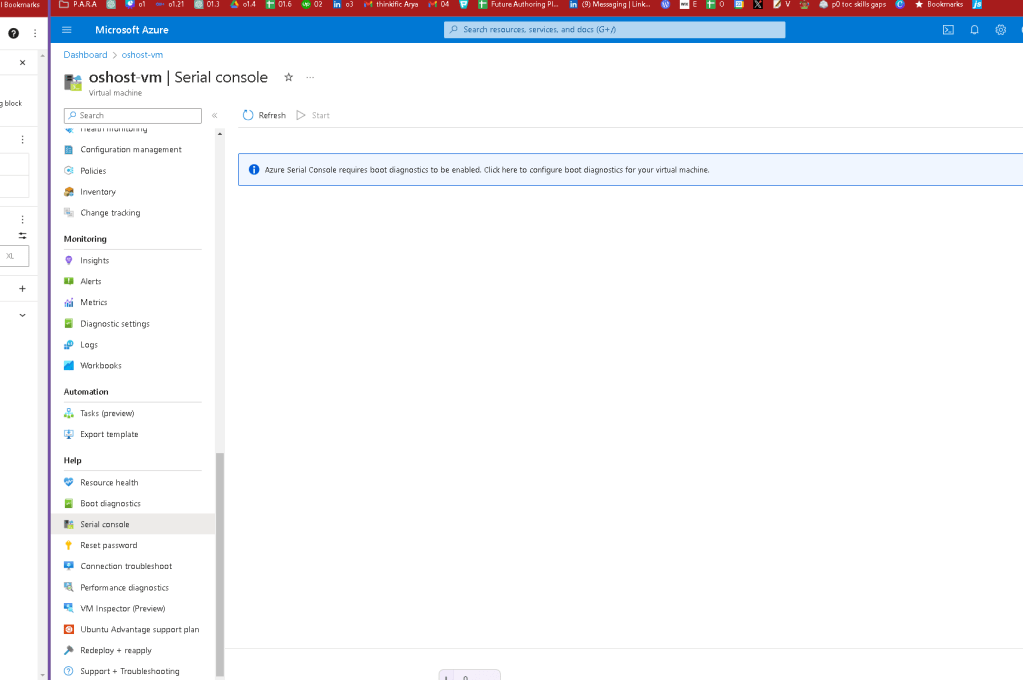Viewport: 1023px width, 680px height.
Task: Click the Boot diagnostics icon
Action: pyautogui.click(x=69, y=503)
